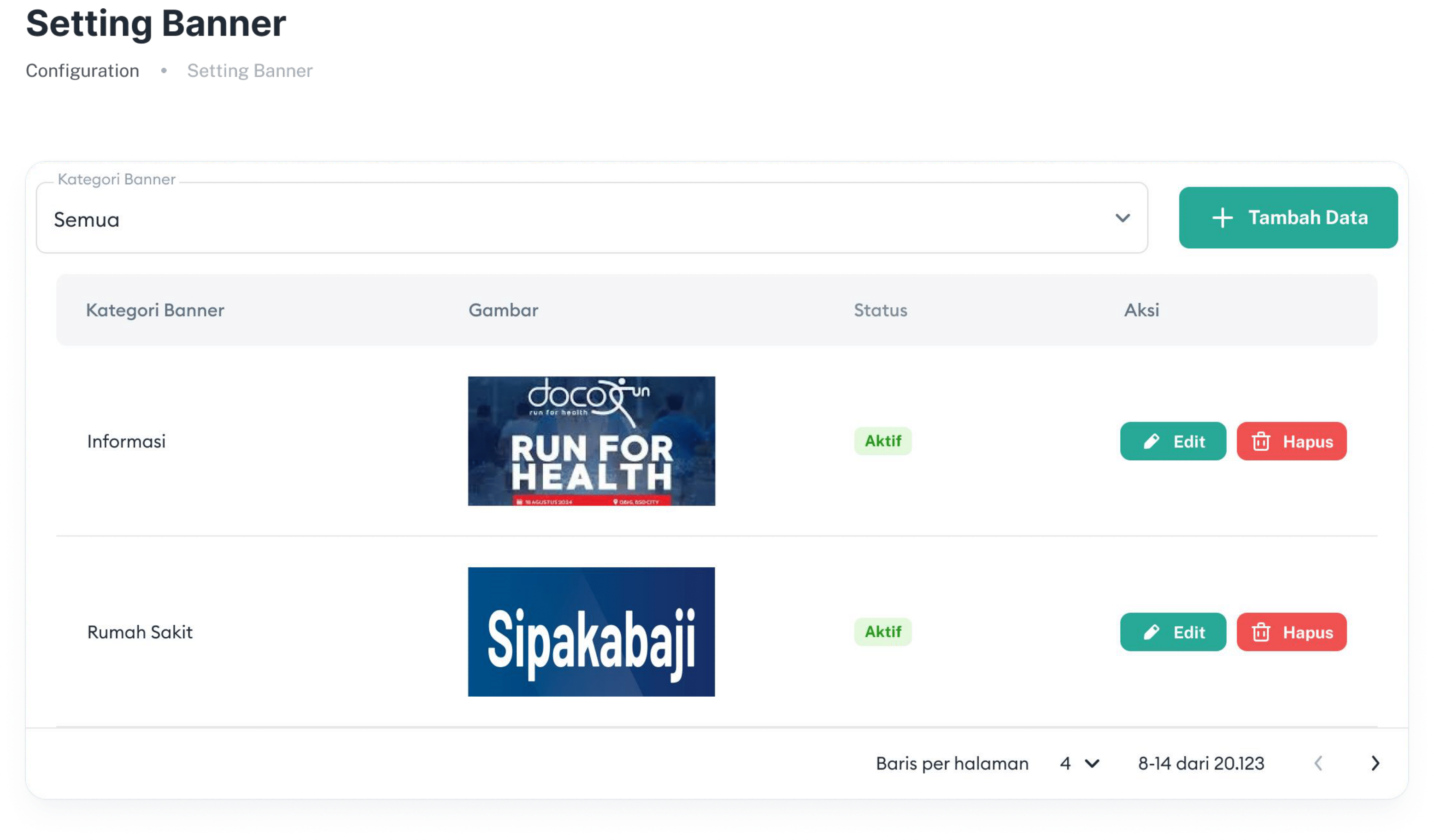Click the trash icon in Informasi row
The width and height of the screenshot is (1434, 840).
pos(1261,441)
